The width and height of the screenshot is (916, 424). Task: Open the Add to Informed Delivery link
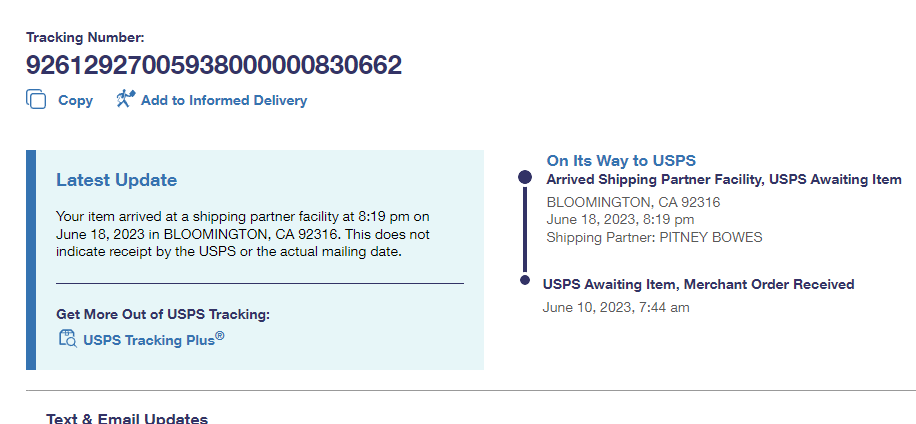point(223,100)
